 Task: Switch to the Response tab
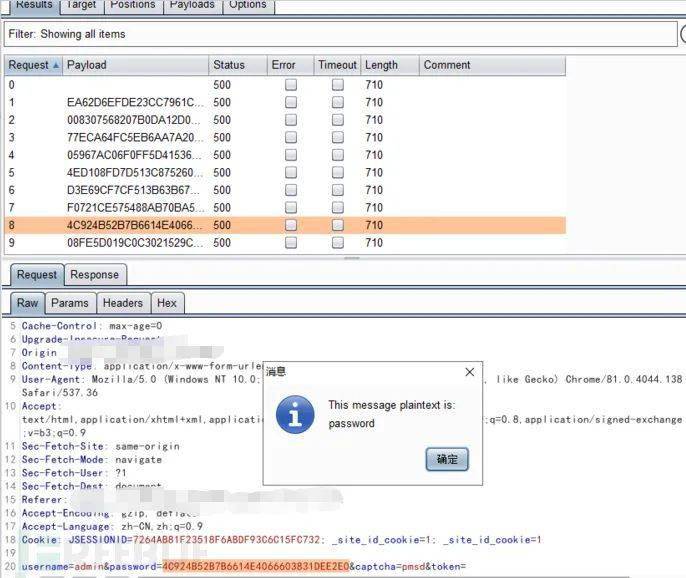pyautogui.click(x=94, y=275)
